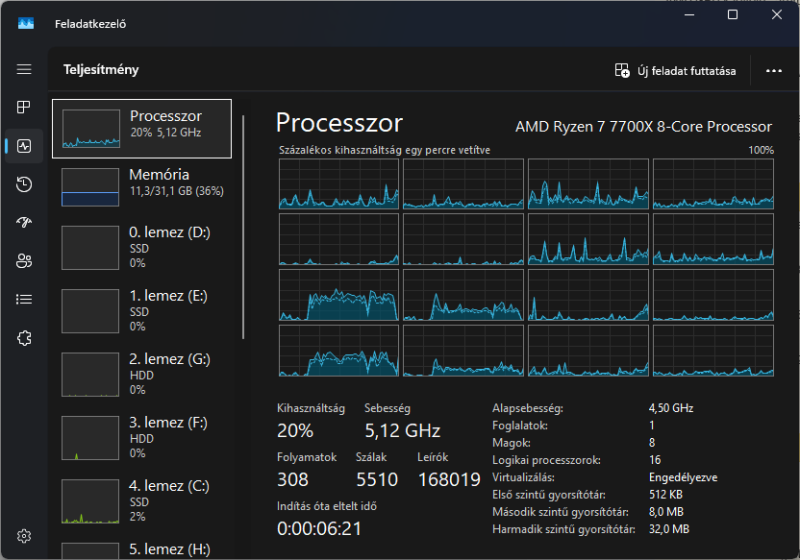
Task: Select 1. lemez (E:) disk item
Action: click(x=142, y=311)
